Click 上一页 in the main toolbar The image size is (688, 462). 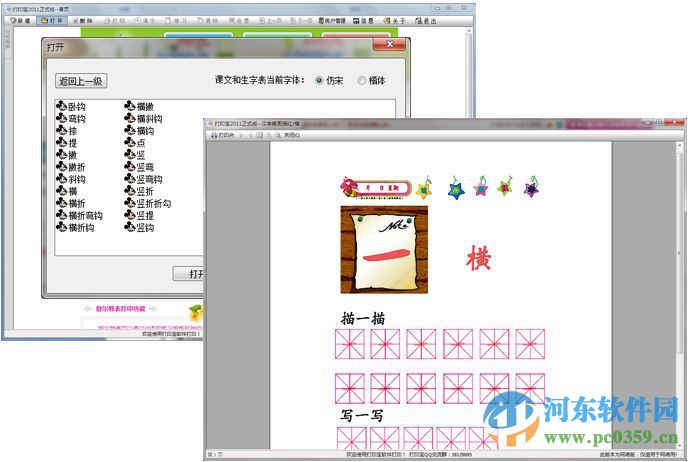click(270, 21)
